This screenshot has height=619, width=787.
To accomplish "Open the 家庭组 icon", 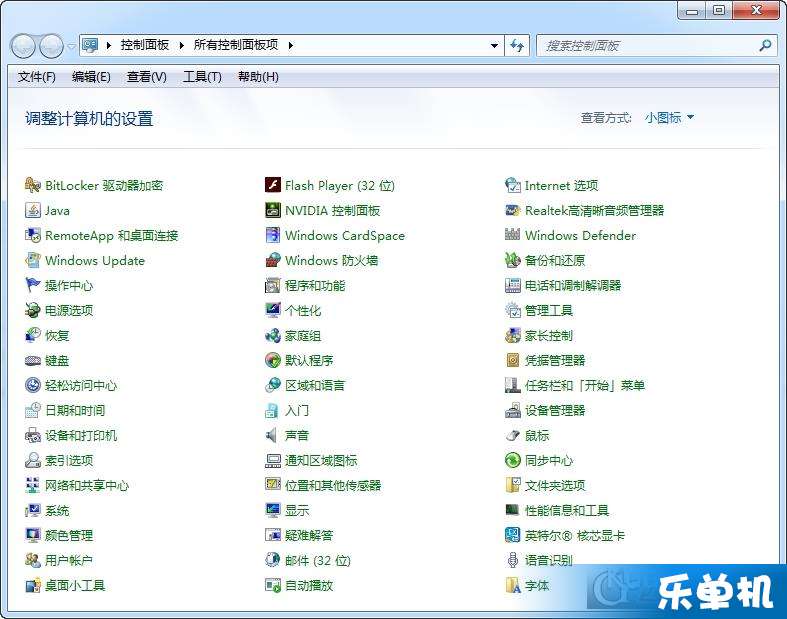I will click(273, 335).
